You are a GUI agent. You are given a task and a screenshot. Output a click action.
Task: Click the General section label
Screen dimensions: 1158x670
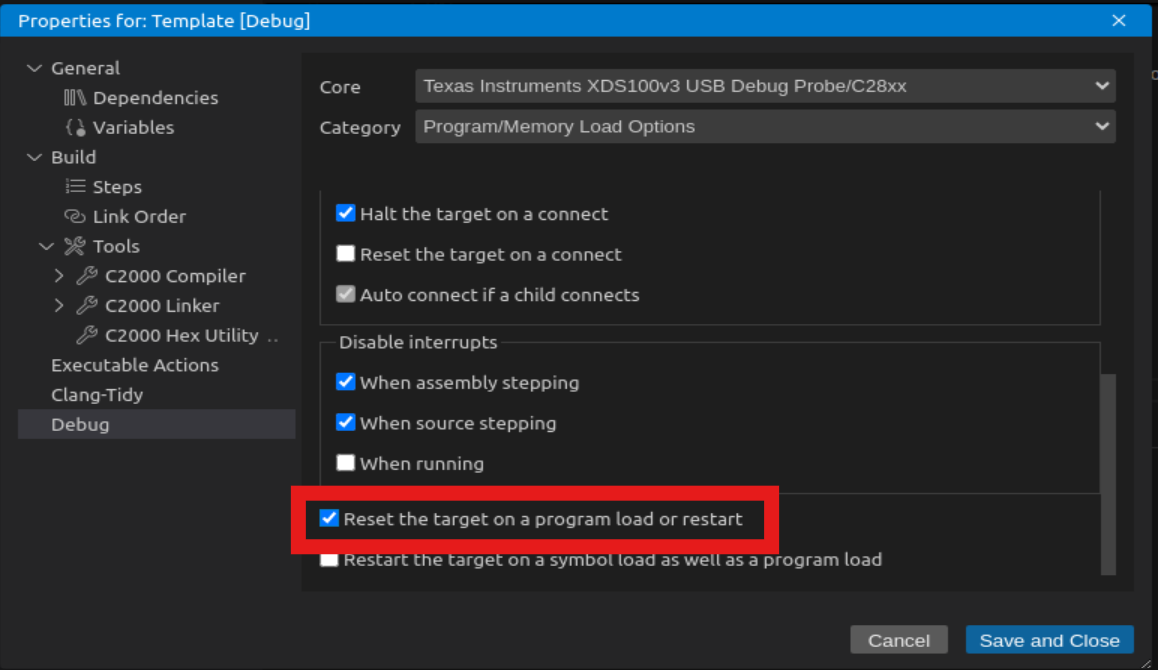pos(85,68)
